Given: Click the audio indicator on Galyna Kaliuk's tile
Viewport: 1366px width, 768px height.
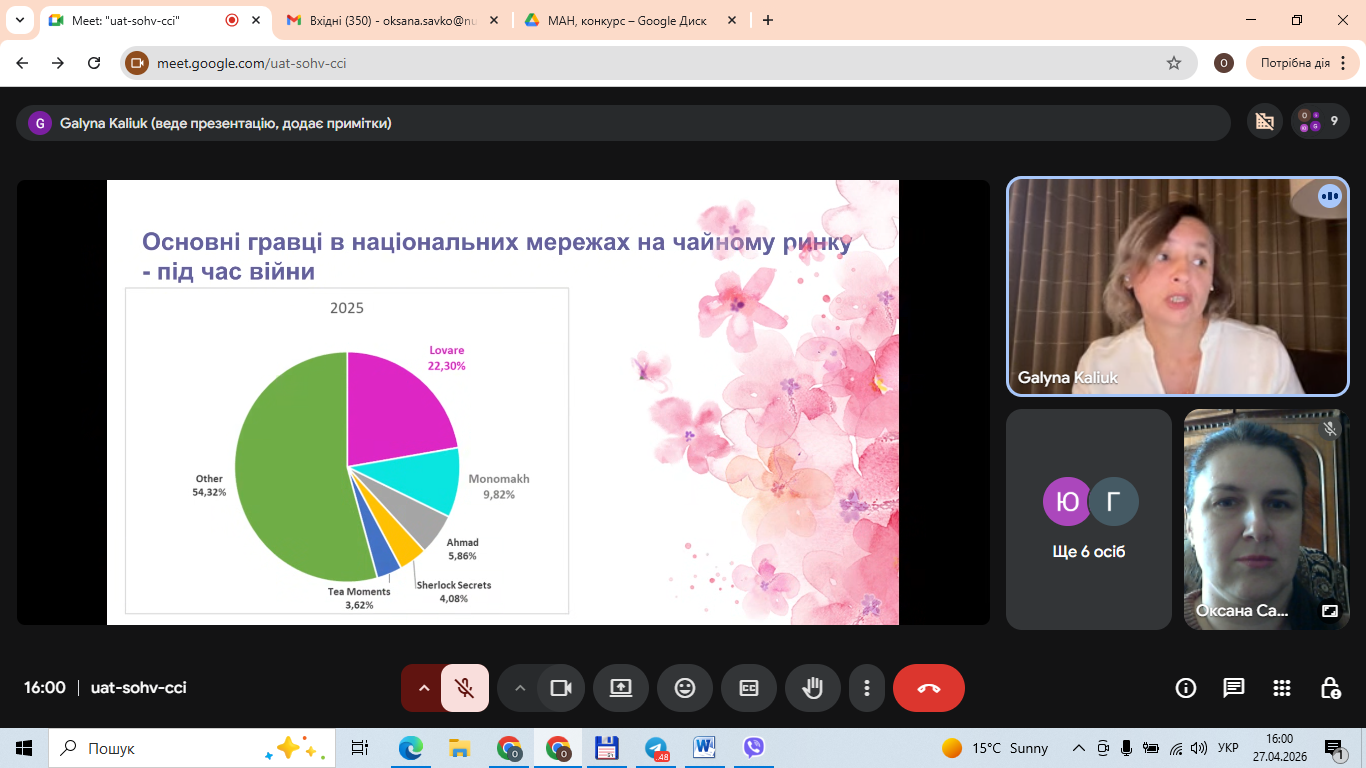Looking at the screenshot, I should pos(1329,196).
